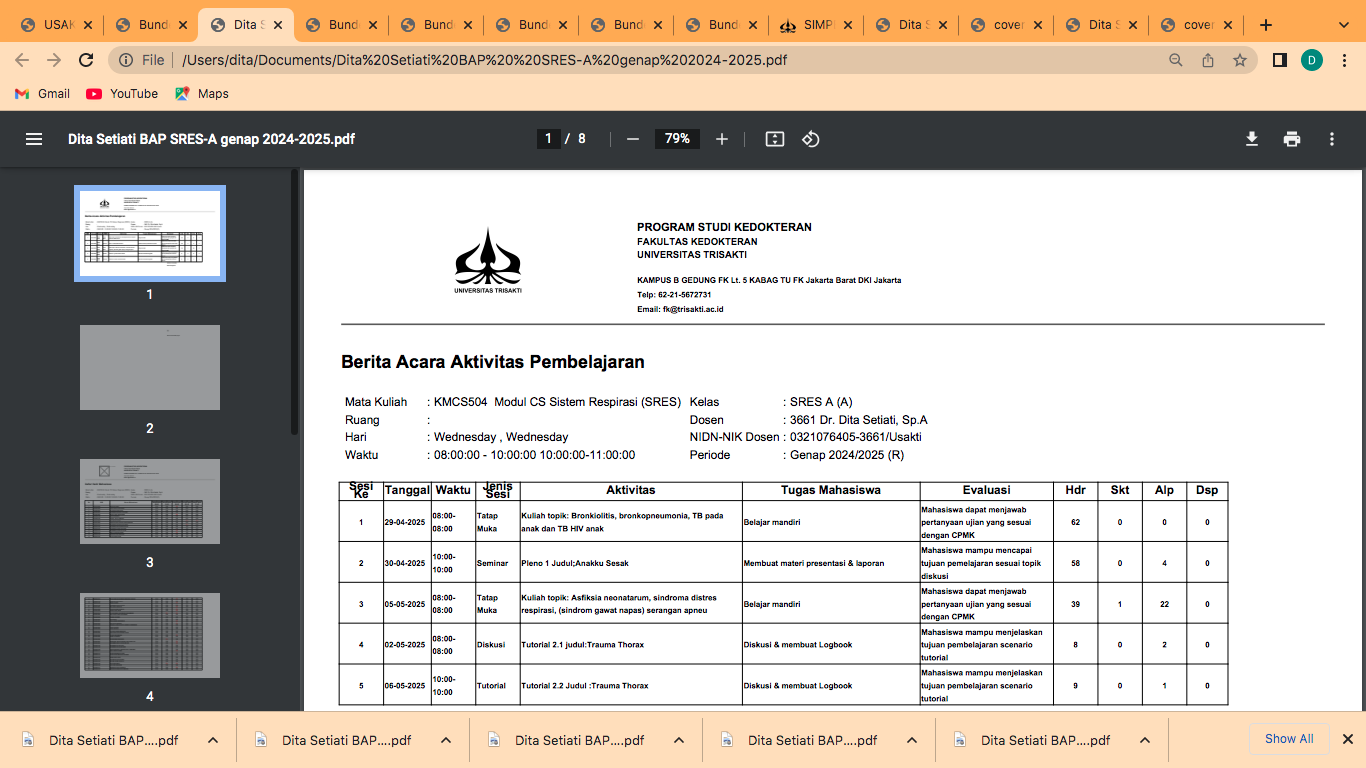Open the Gmail bookmark

coord(42,93)
